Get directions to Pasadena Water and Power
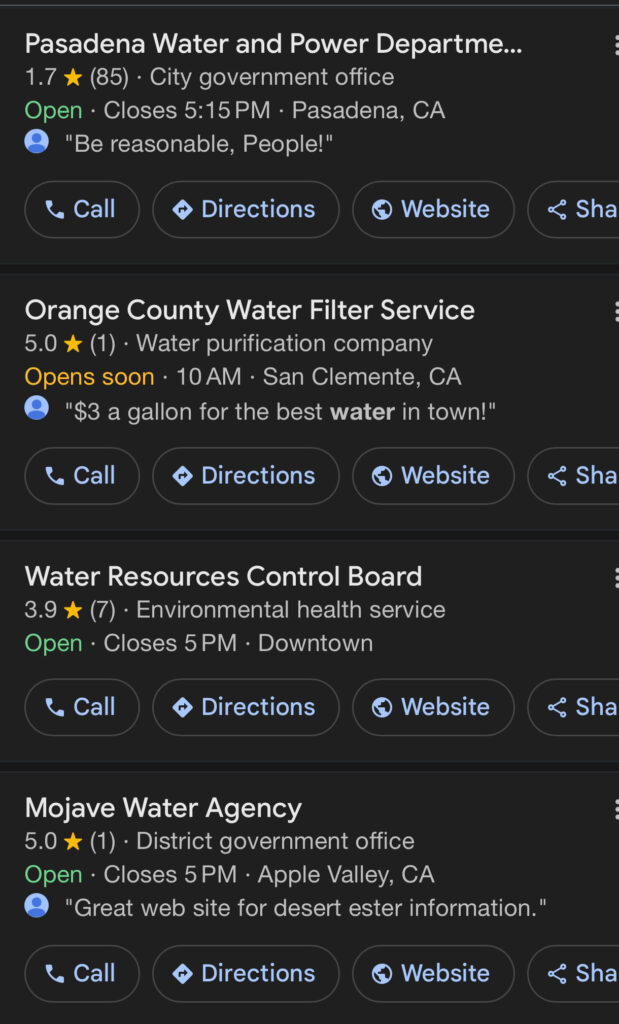Screen dimensions: 619x1024 coord(245,209)
